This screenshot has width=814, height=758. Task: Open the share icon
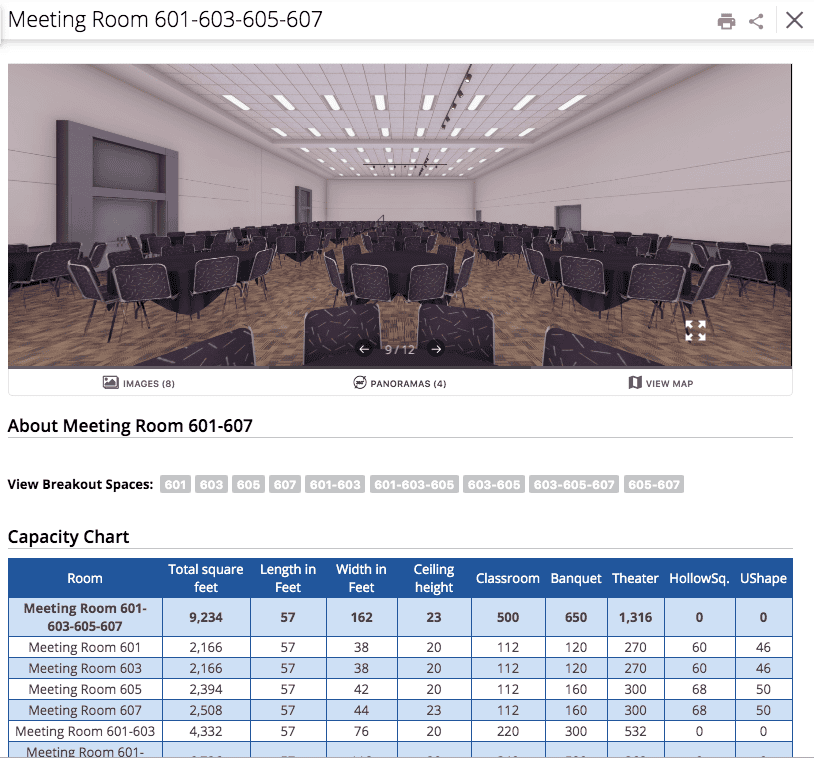756,19
